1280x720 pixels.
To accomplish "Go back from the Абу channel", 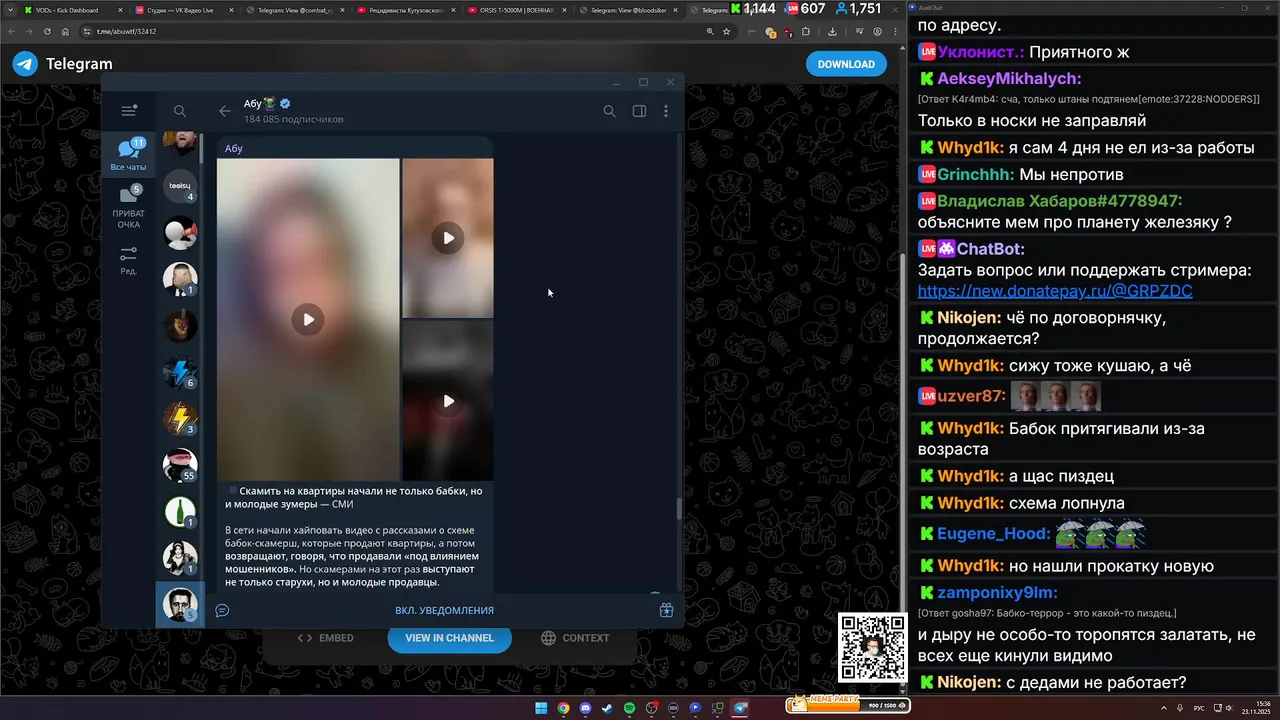I will point(224,111).
